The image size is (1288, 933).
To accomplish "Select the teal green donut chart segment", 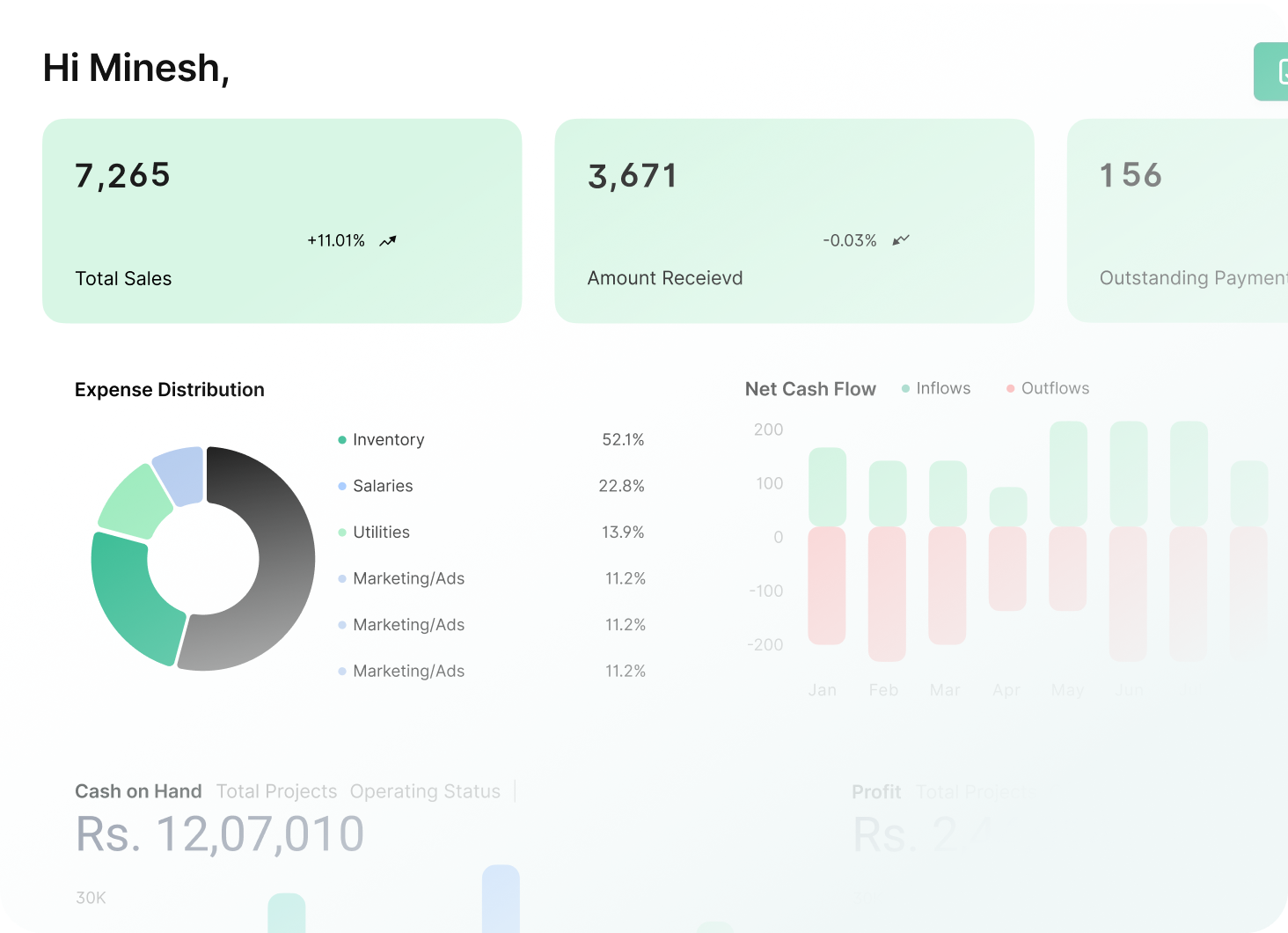I will coord(132,599).
